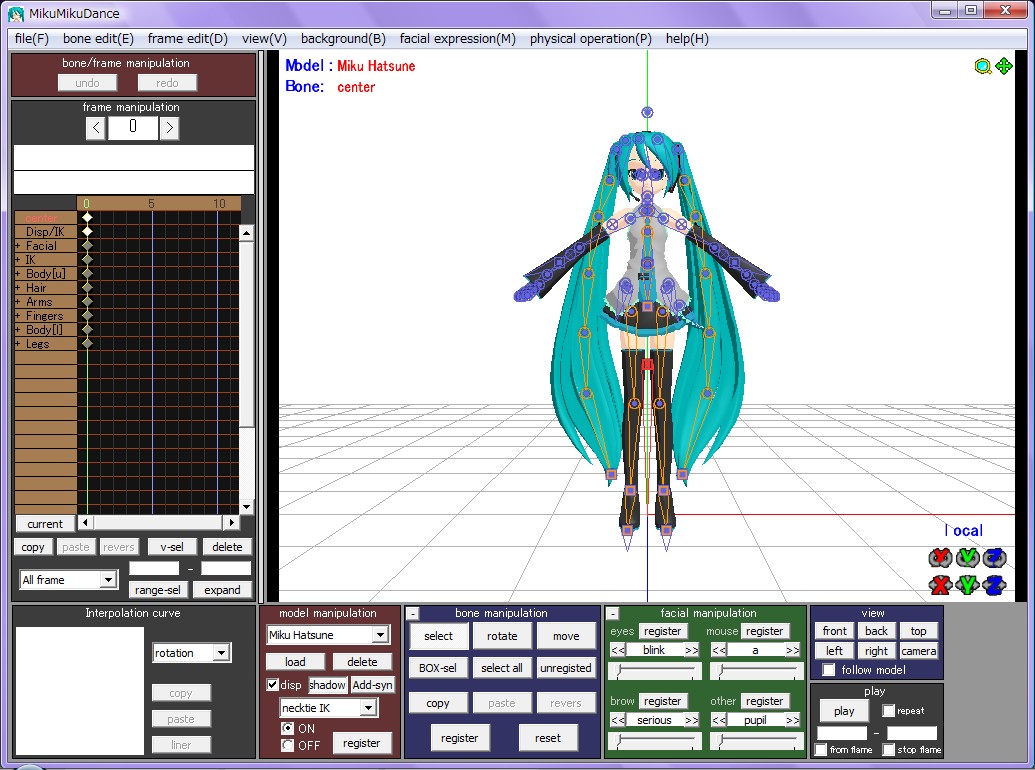This screenshot has width=1035, height=770.
Task: Click the << arrow beside mouth morph 'a'
Action: 719,650
